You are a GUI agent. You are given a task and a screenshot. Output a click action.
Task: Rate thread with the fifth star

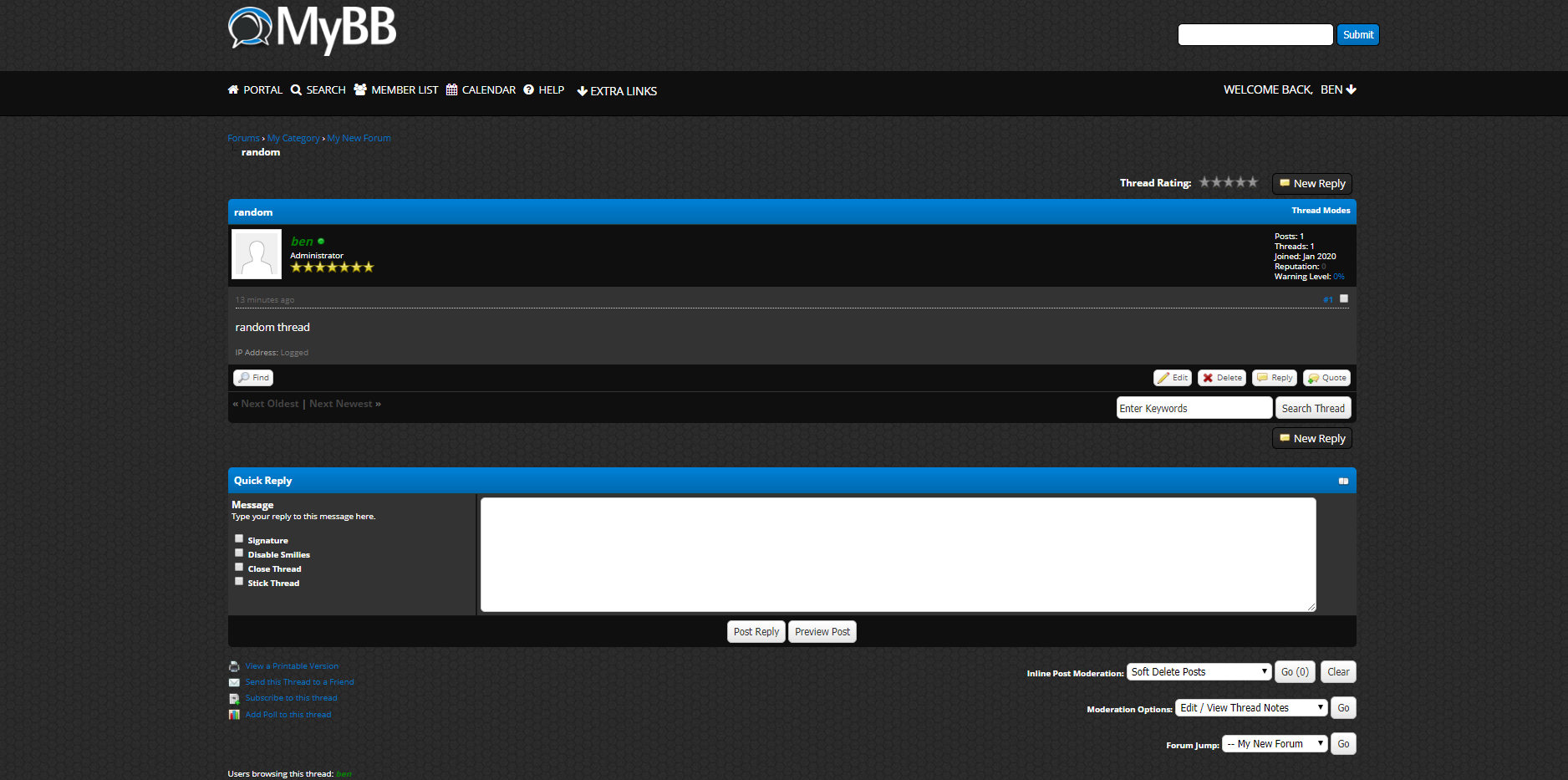(1252, 182)
